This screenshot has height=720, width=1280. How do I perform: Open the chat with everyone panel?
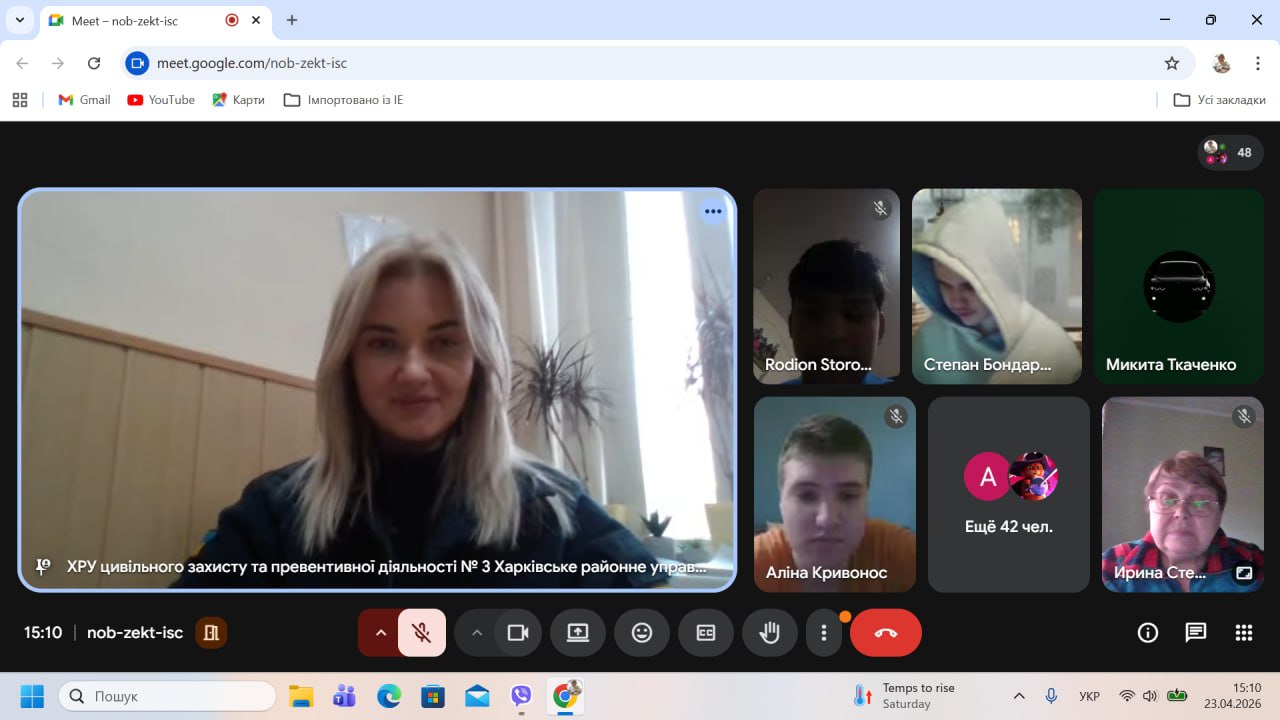pyautogui.click(x=1196, y=632)
